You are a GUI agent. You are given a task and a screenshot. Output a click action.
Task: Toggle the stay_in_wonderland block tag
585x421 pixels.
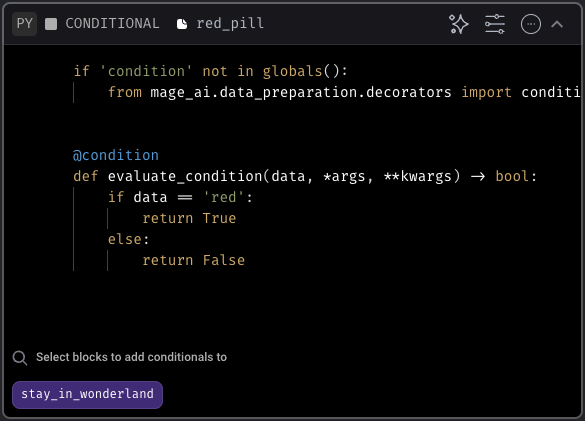pyautogui.click(x=87, y=395)
